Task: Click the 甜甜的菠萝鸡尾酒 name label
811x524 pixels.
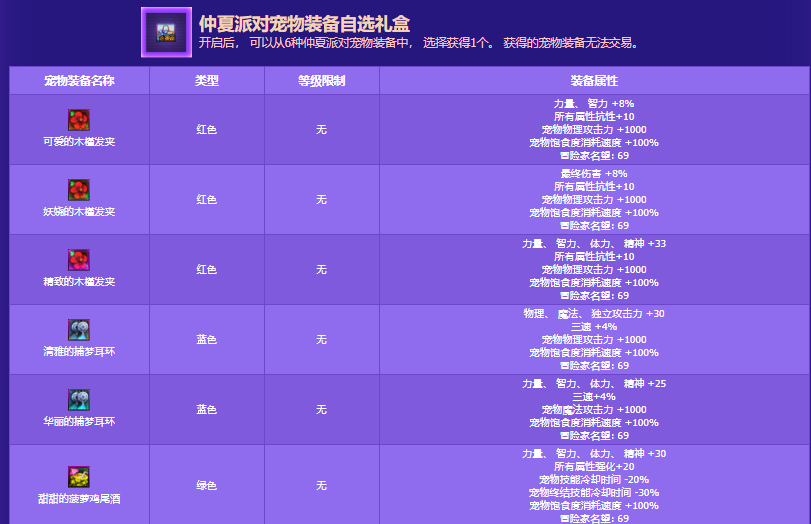Action: [x=79, y=498]
